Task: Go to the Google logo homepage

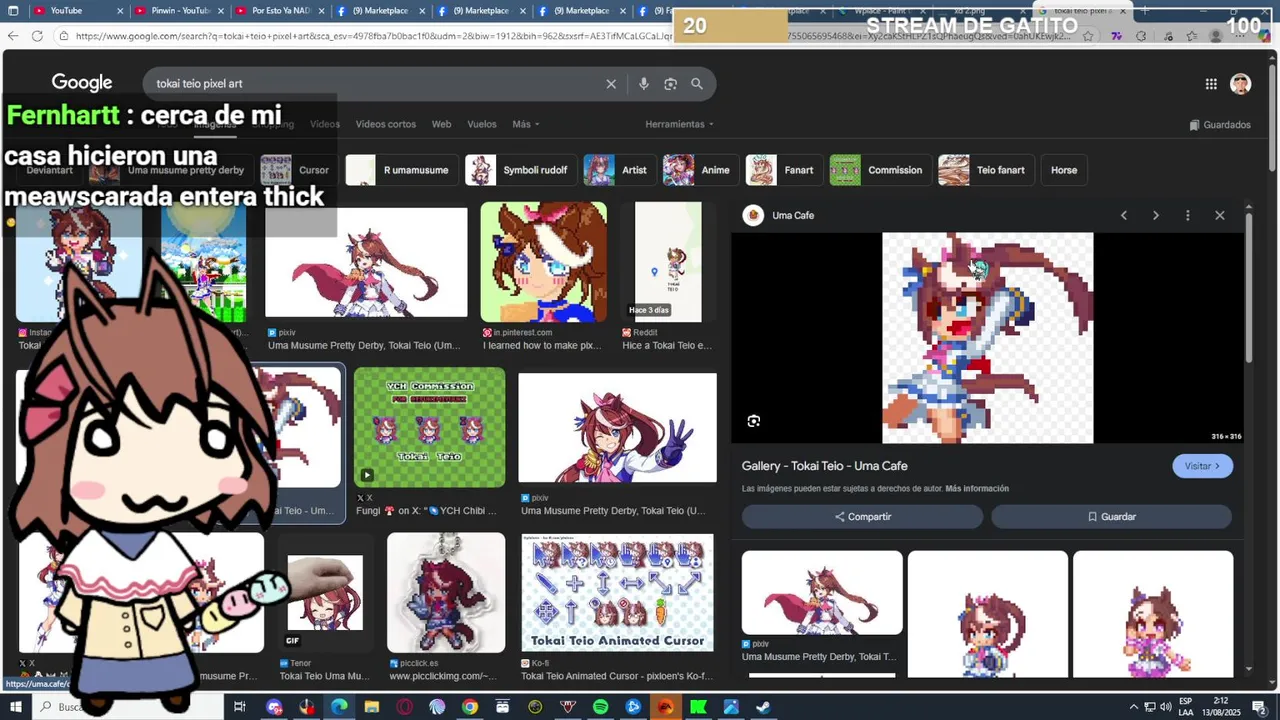Action: 82,83
